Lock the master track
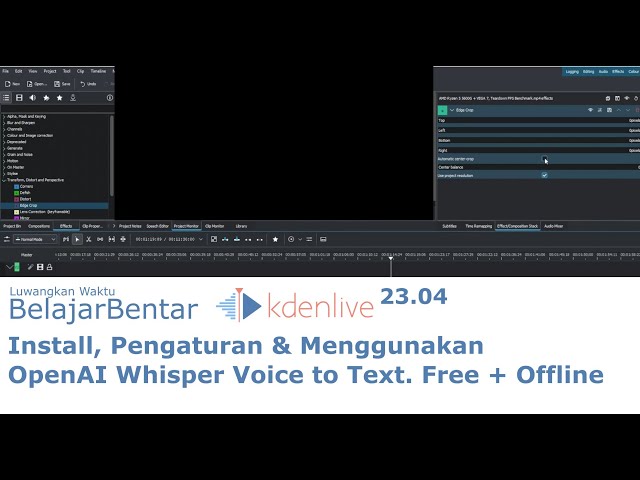This screenshot has width=640, height=480. (x=49, y=267)
